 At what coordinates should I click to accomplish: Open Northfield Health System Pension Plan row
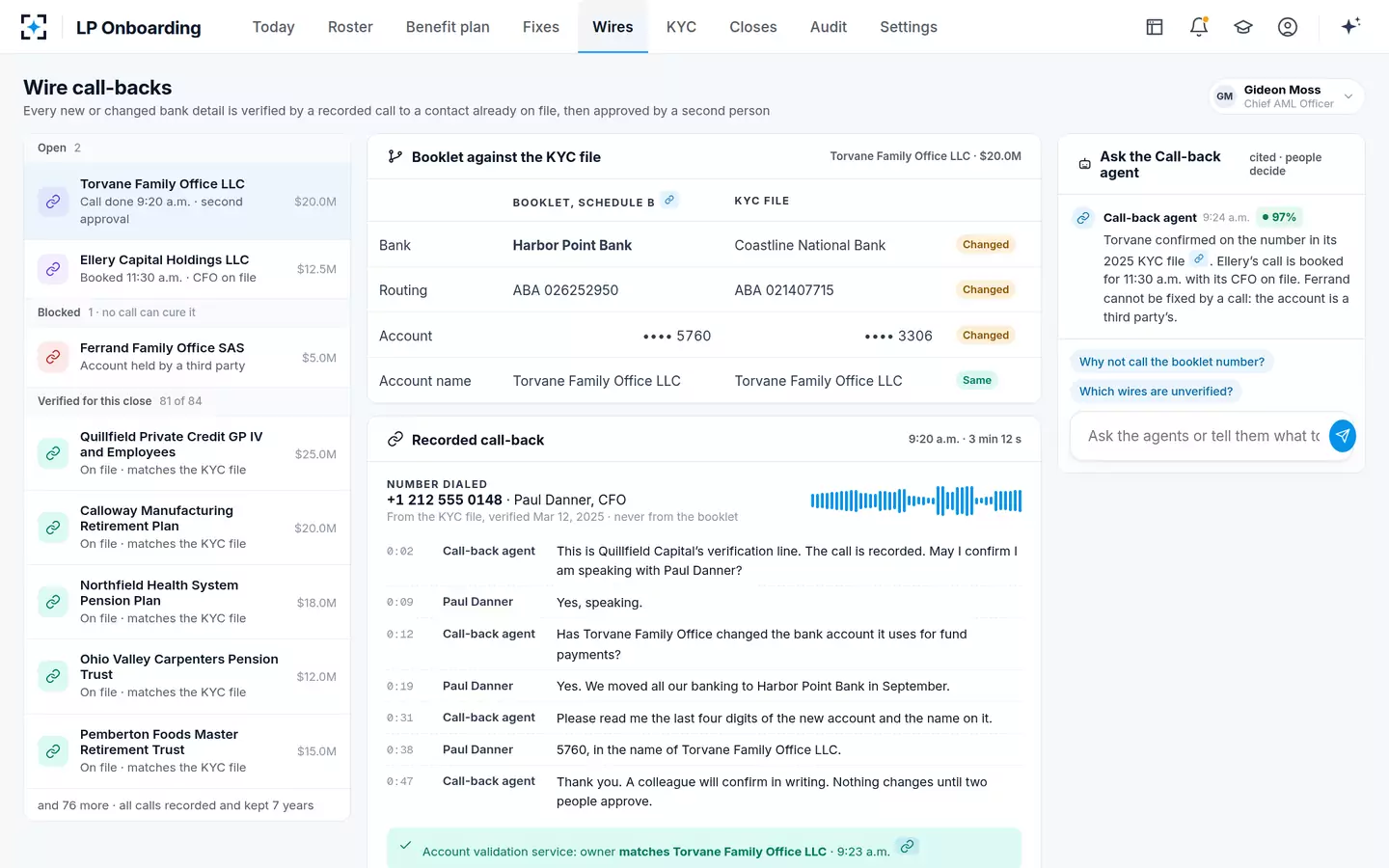pos(187,602)
